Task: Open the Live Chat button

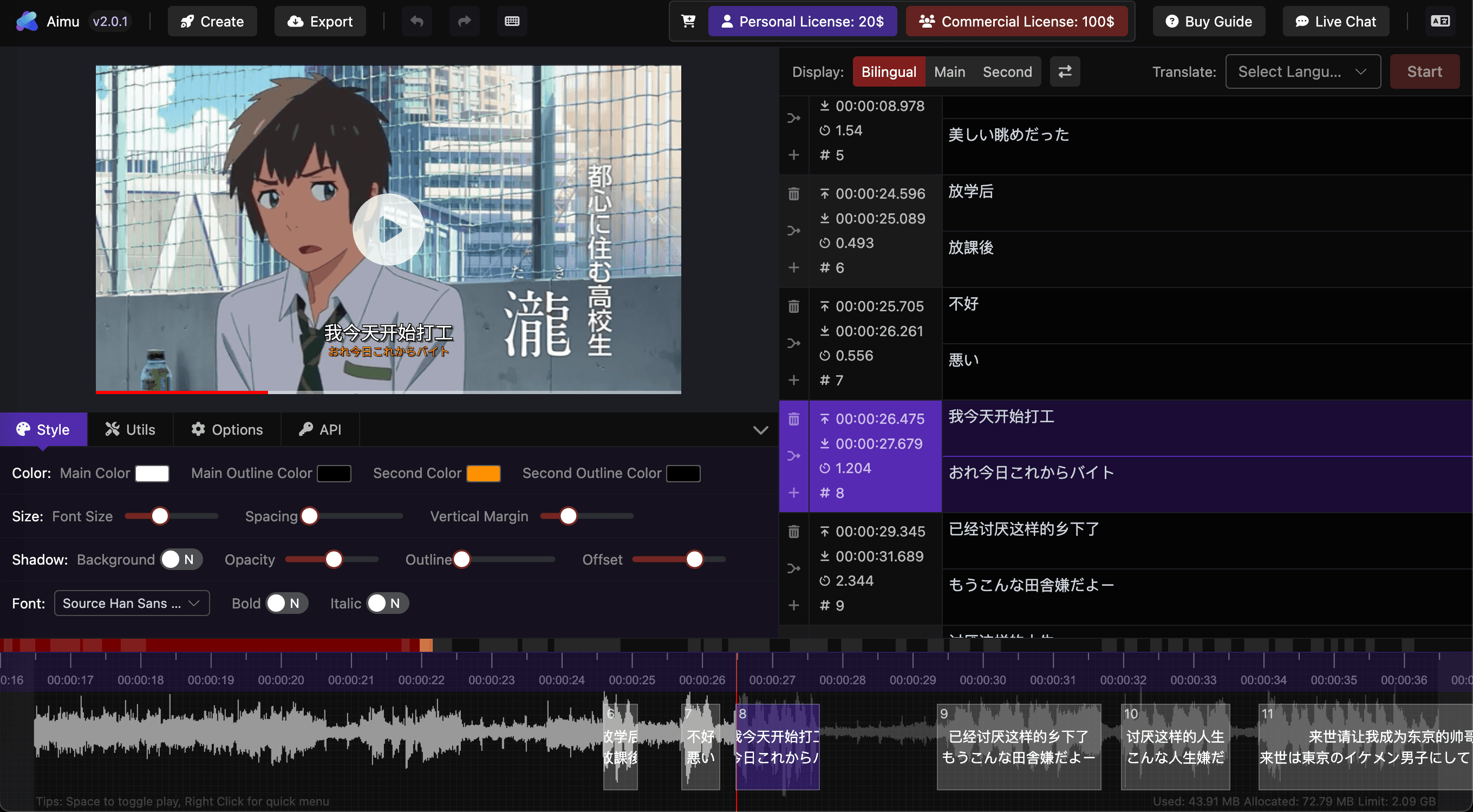Action: [x=1335, y=22]
